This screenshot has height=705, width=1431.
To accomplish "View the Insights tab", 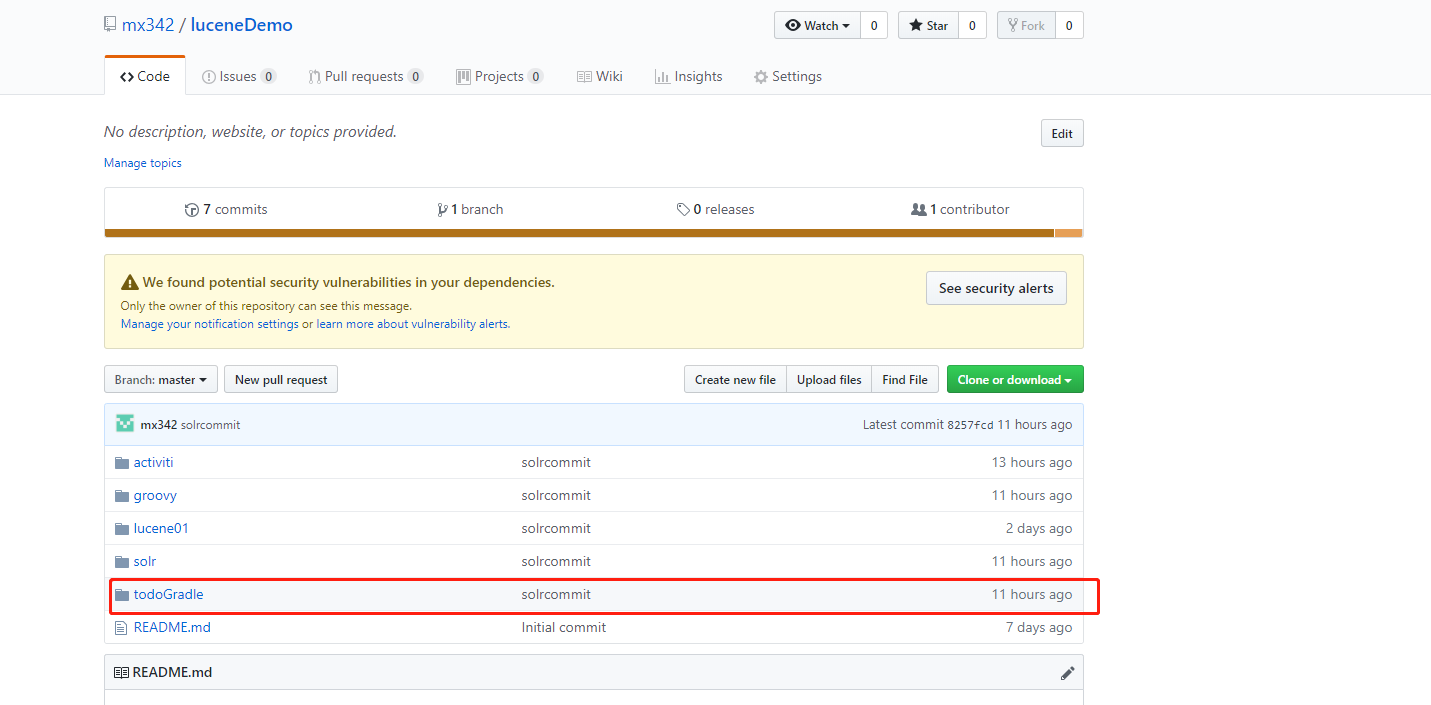I will [x=688, y=76].
